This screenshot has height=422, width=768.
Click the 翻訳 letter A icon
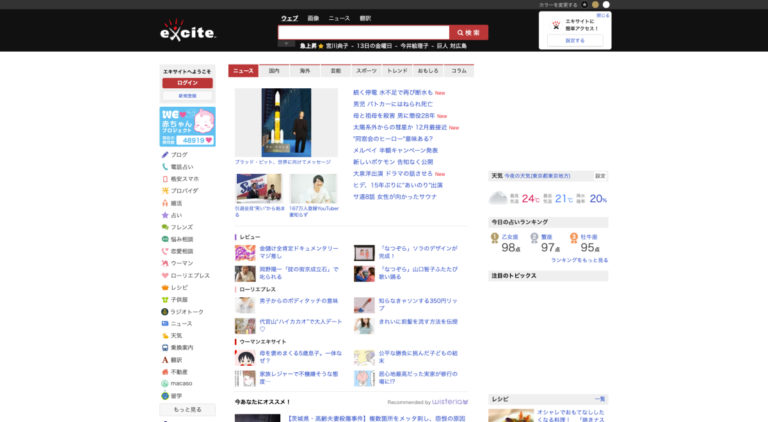[165, 359]
